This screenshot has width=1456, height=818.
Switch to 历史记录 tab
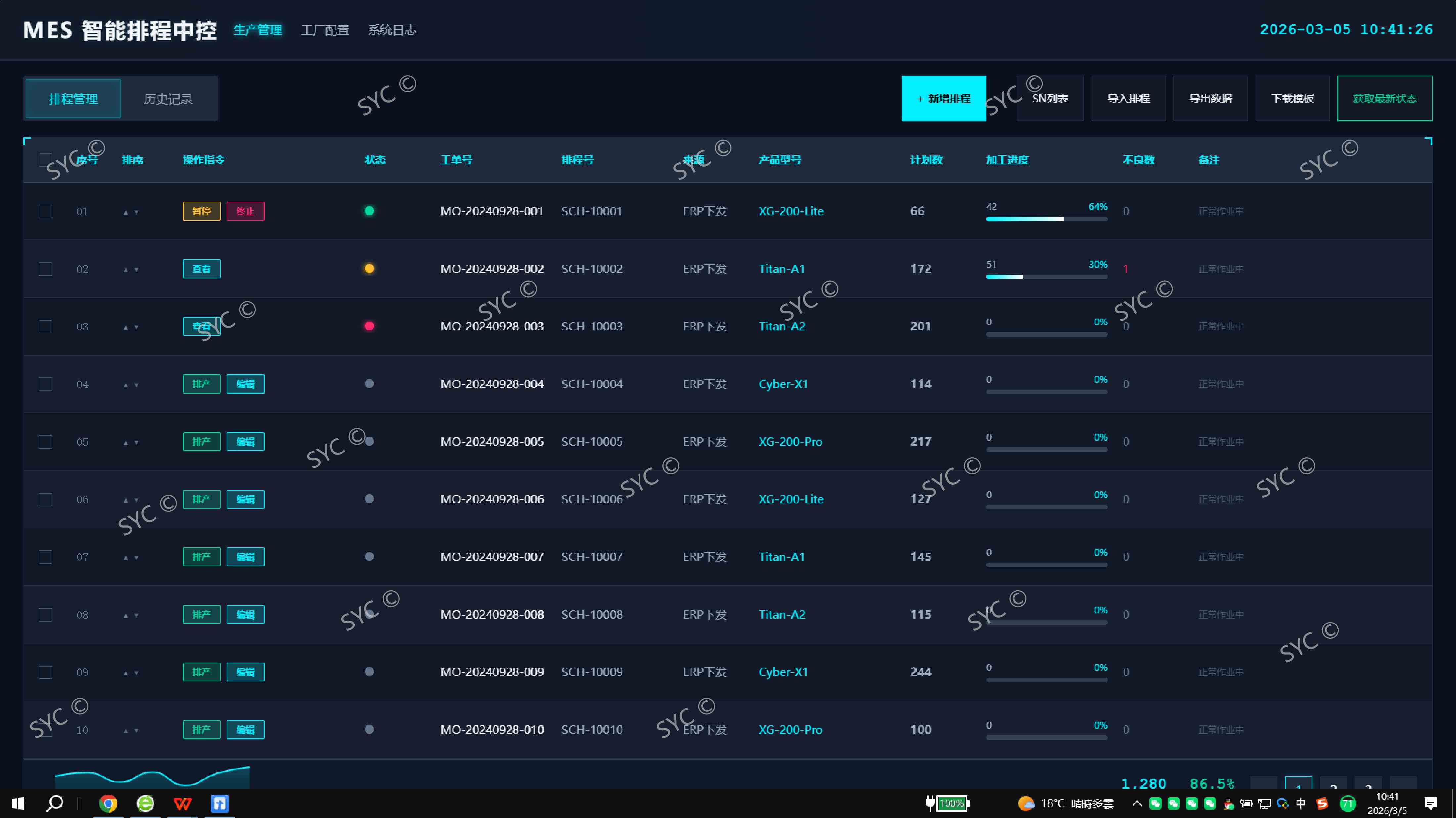tap(168, 99)
